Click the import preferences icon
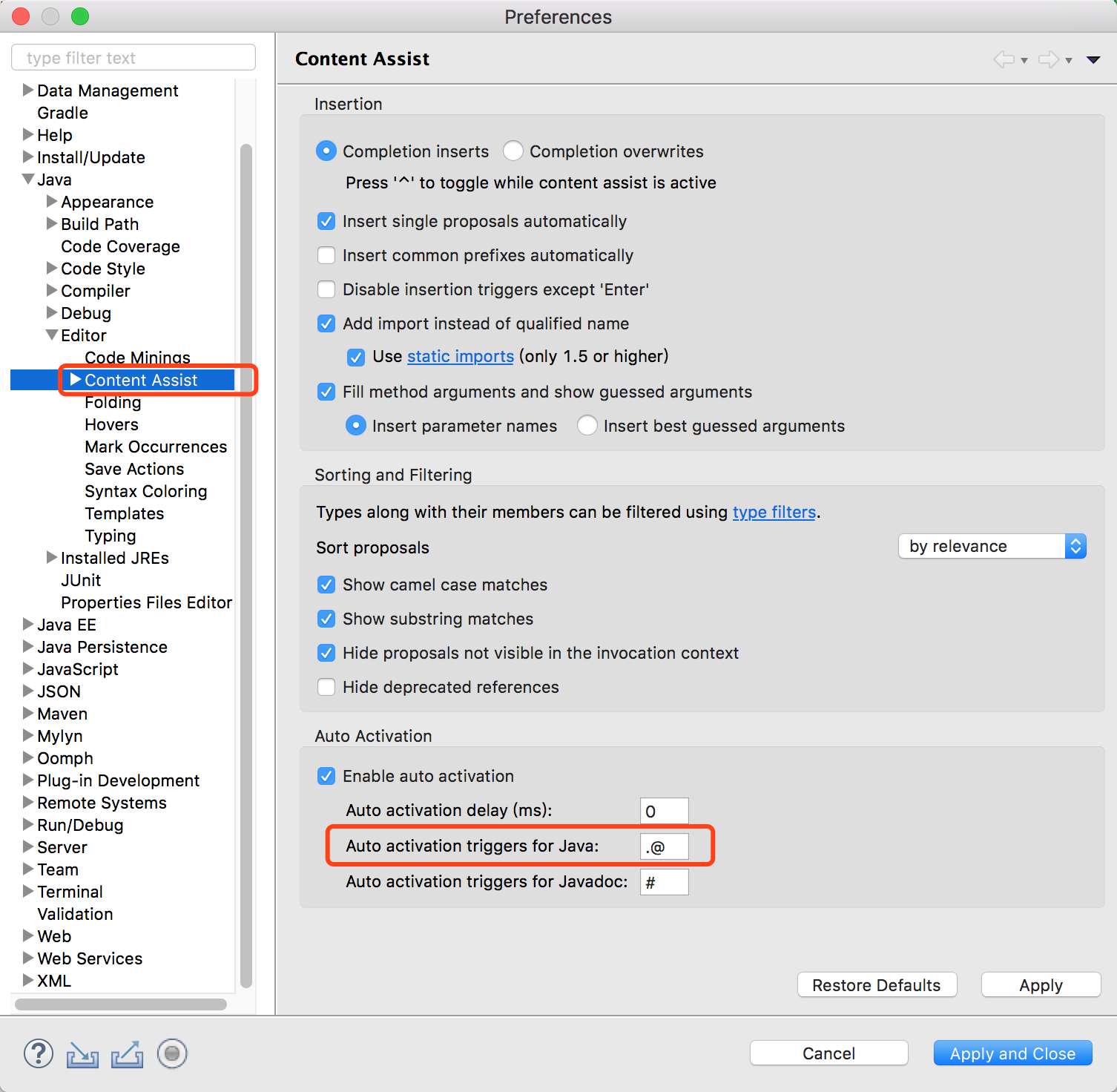The height and width of the screenshot is (1092, 1117). [x=82, y=1054]
